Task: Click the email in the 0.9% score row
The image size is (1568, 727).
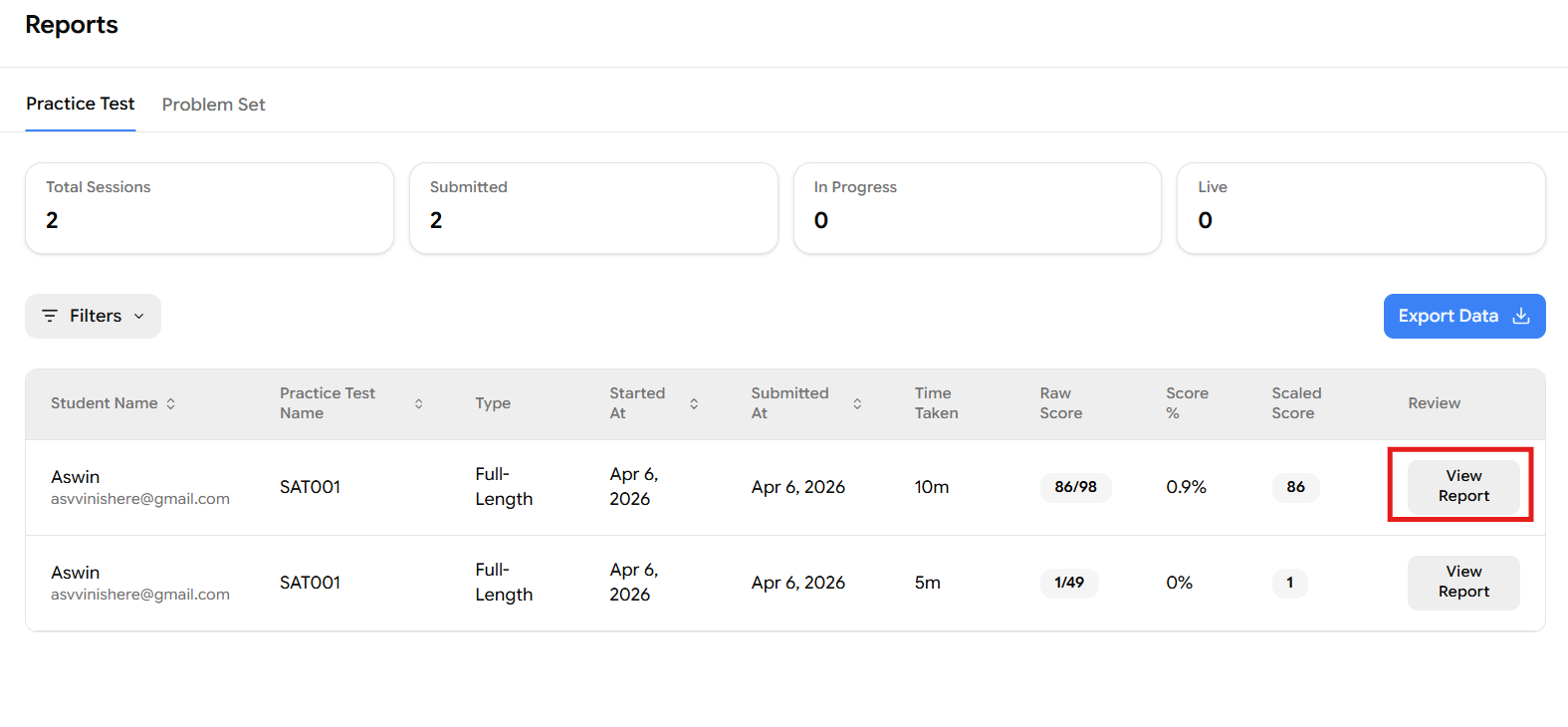Action: [x=140, y=499]
